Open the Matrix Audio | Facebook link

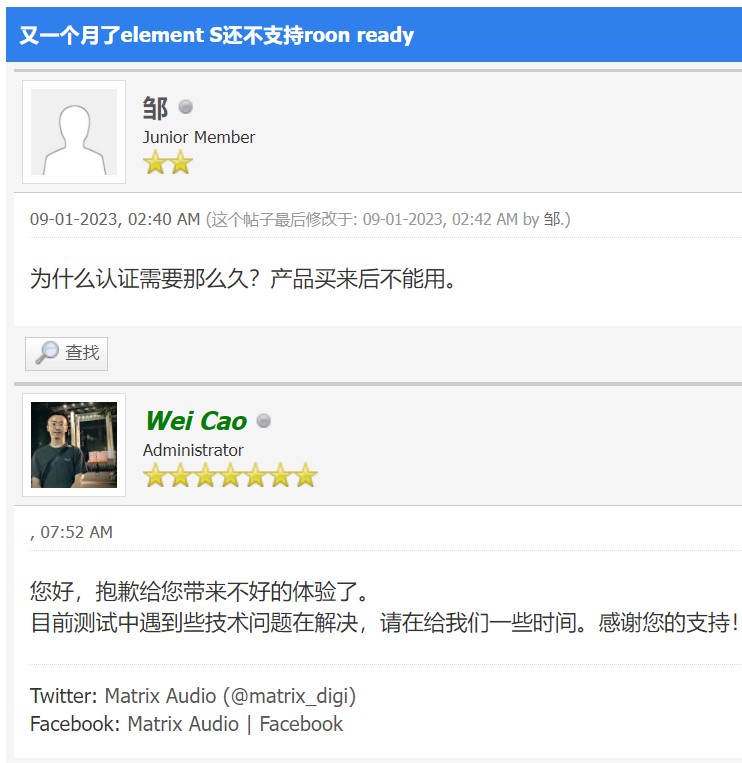click(x=235, y=724)
